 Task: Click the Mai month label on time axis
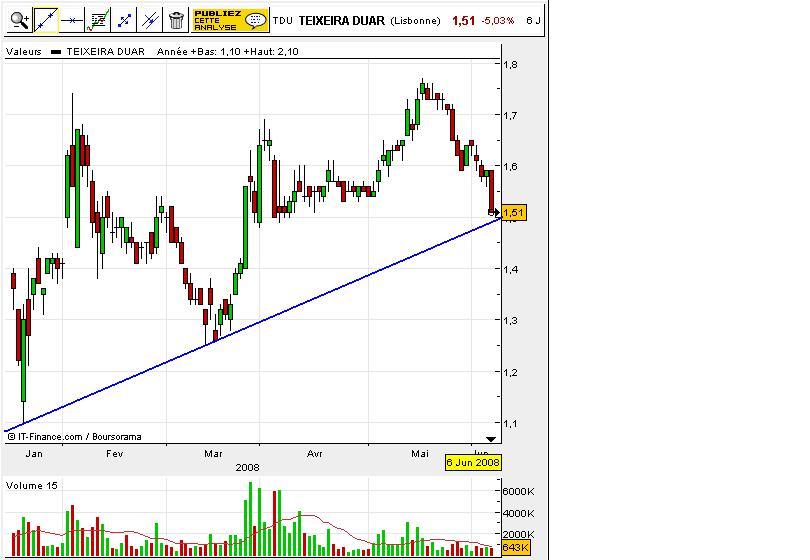(x=420, y=454)
